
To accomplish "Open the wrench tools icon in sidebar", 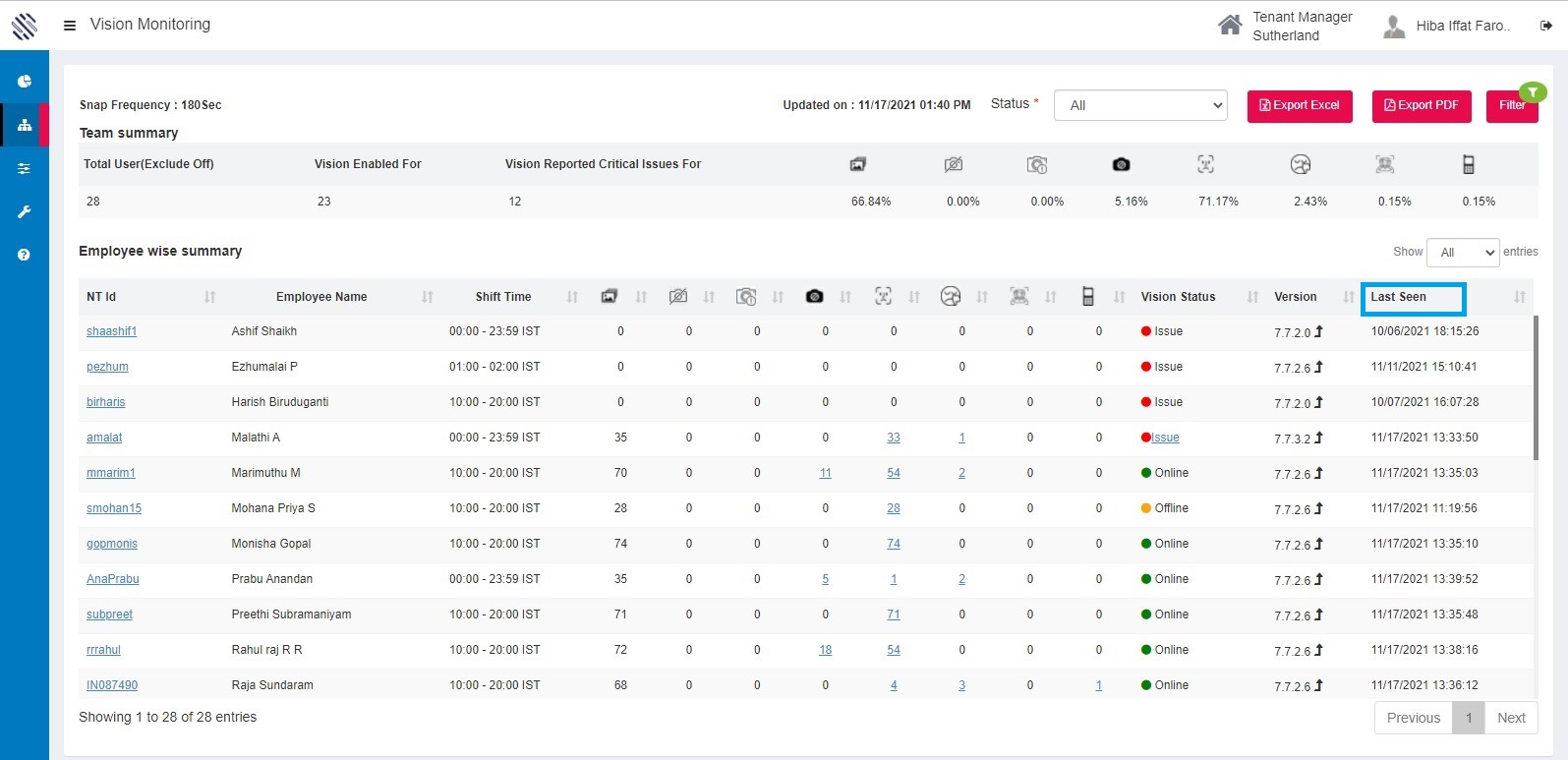I will click(x=25, y=211).
